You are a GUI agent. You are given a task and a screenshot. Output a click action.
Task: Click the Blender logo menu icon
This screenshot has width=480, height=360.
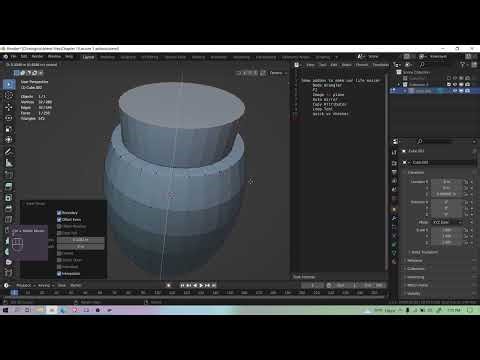6,57
